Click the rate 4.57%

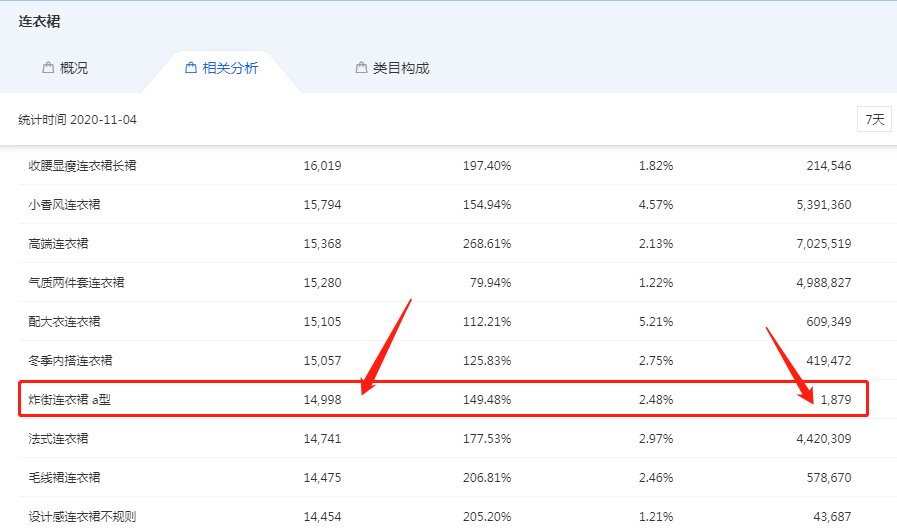coord(656,205)
